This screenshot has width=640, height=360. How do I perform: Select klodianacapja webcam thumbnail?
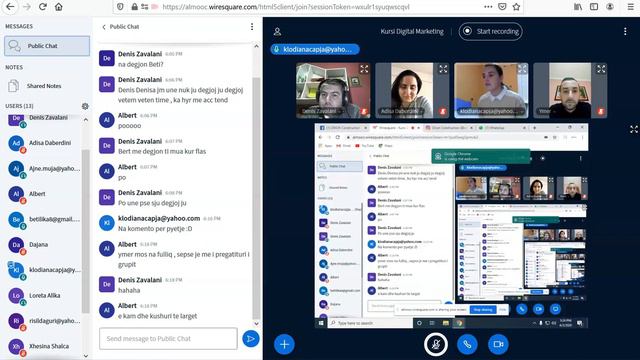491,90
